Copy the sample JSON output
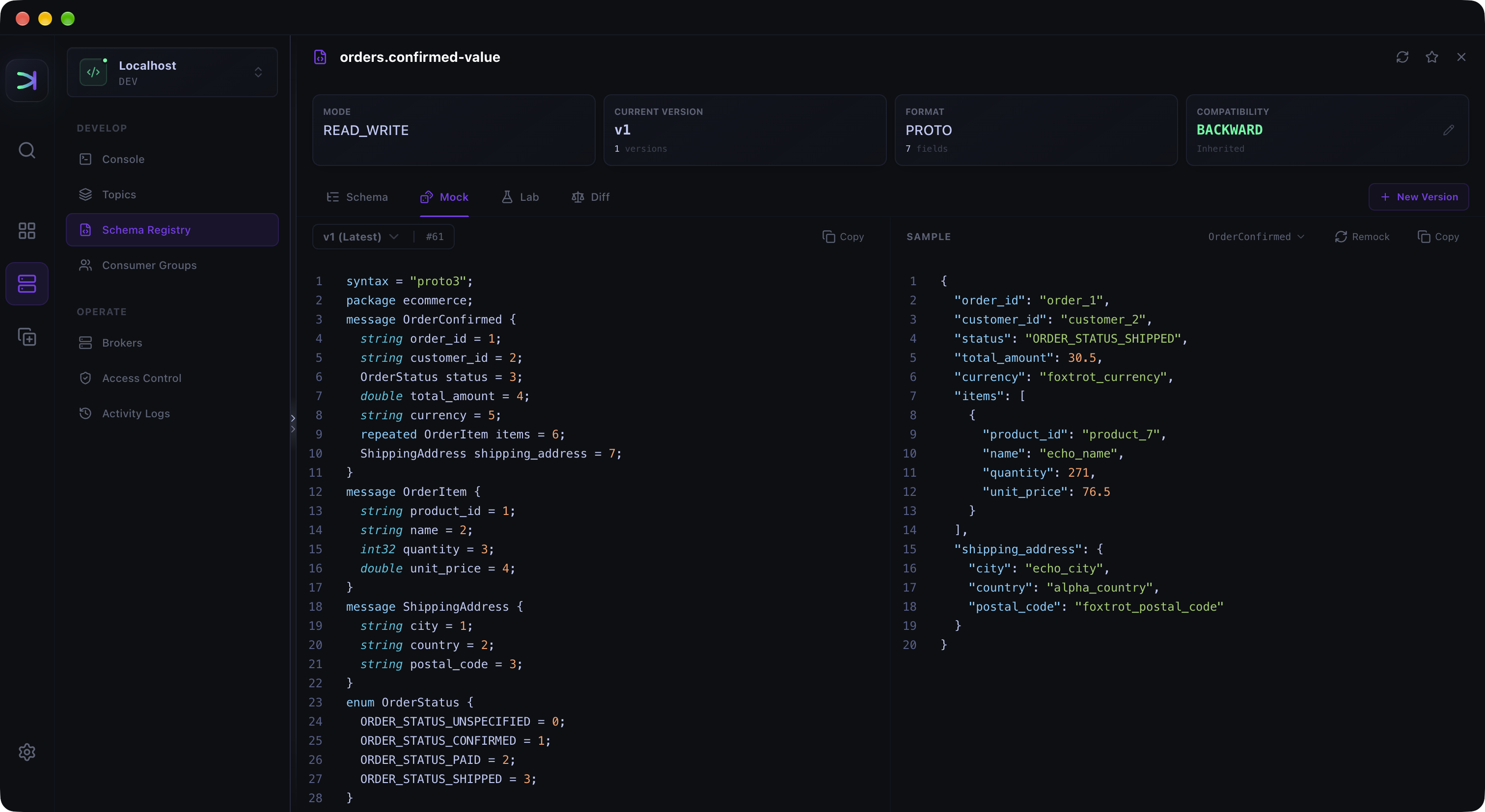The image size is (1485, 812). tap(1438, 237)
